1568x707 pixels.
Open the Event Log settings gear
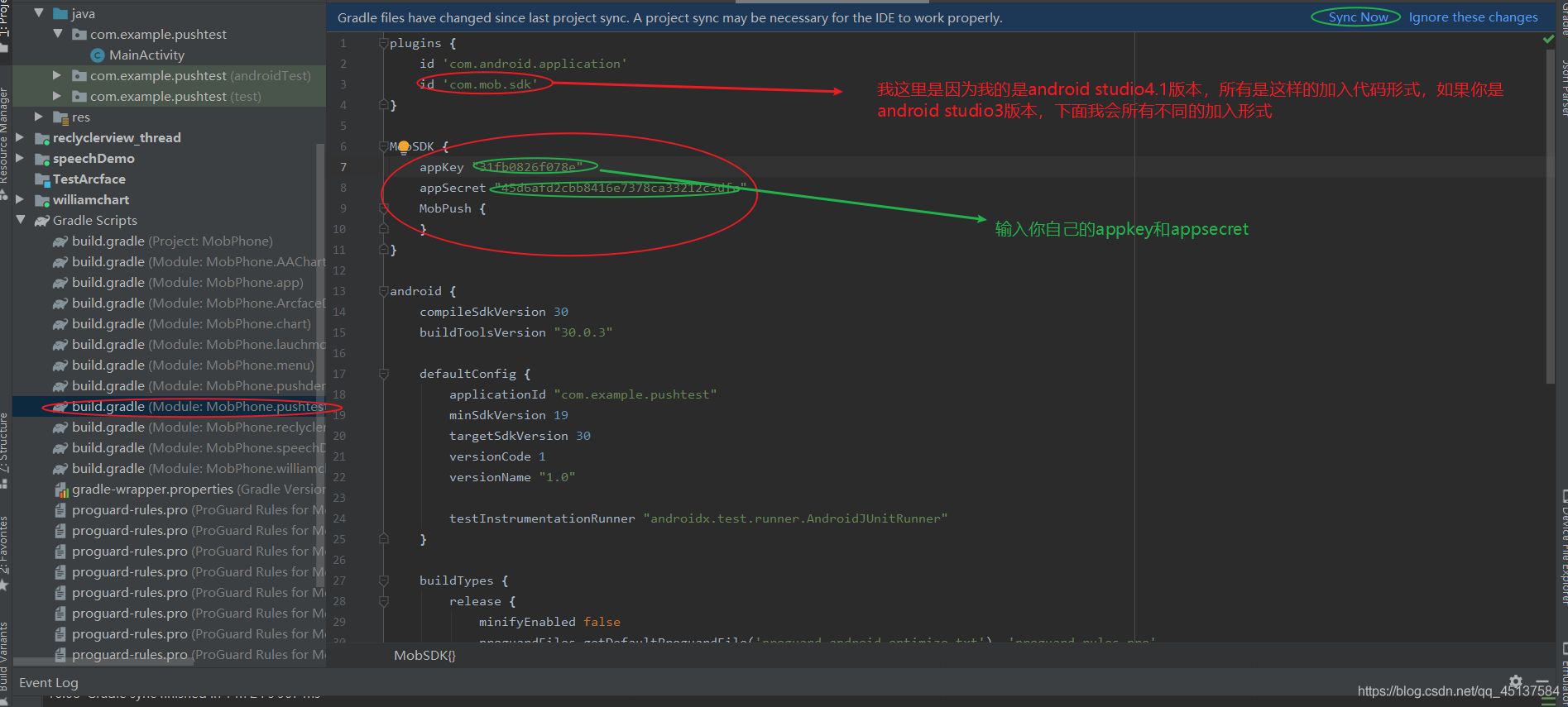click(1515, 681)
